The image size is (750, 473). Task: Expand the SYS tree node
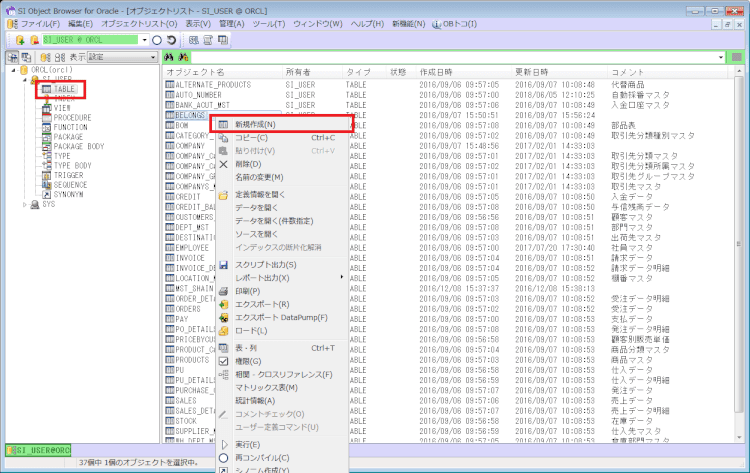coord(25,204)
